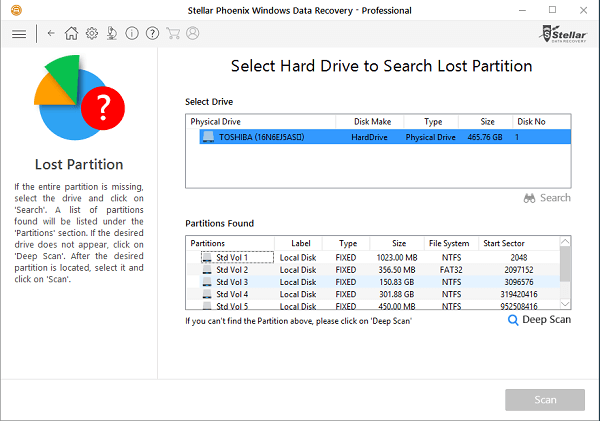Go back with the arrow icon

point(51,33)
